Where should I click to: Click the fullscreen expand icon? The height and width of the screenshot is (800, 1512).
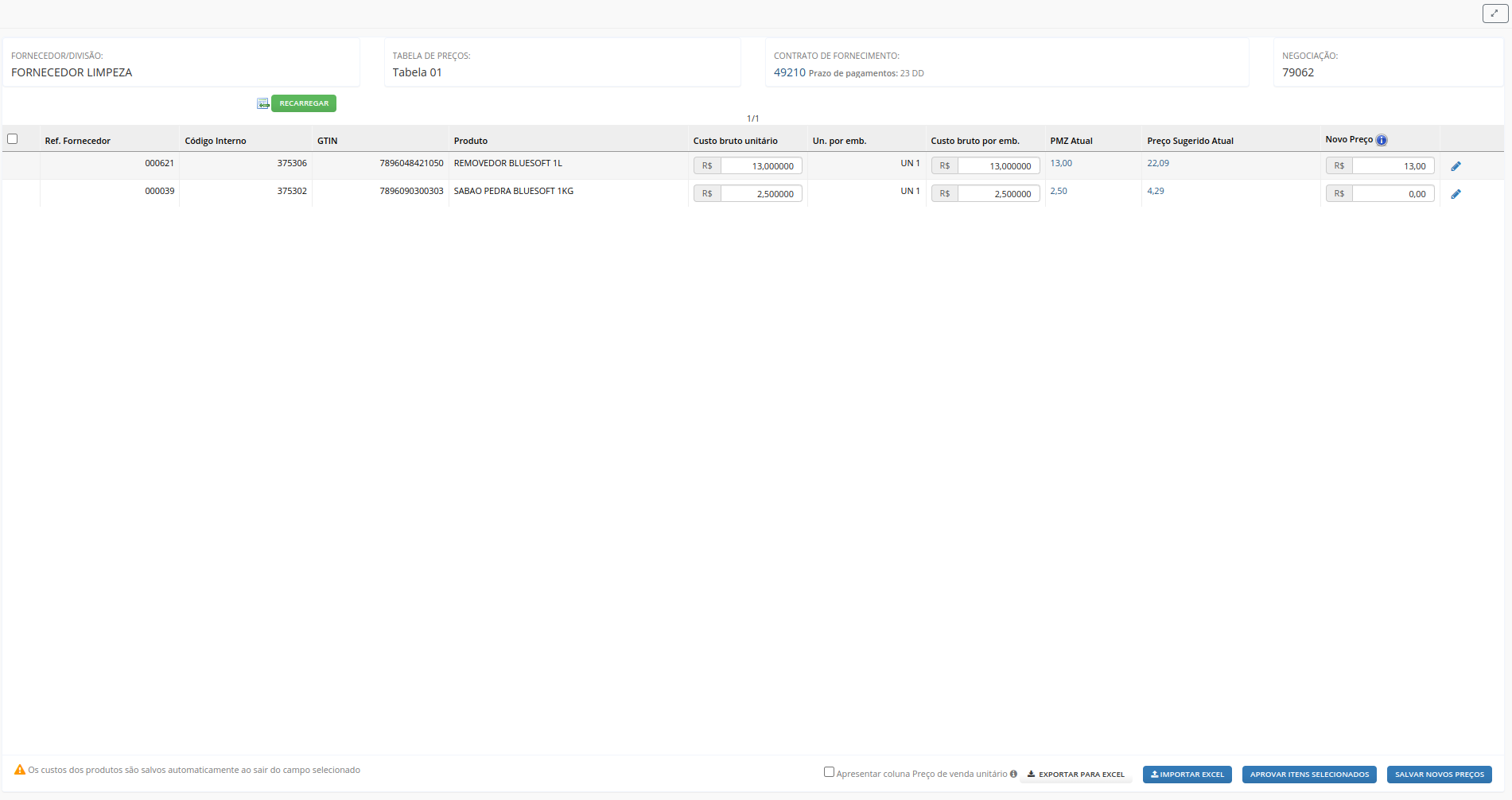point(1495,14)
